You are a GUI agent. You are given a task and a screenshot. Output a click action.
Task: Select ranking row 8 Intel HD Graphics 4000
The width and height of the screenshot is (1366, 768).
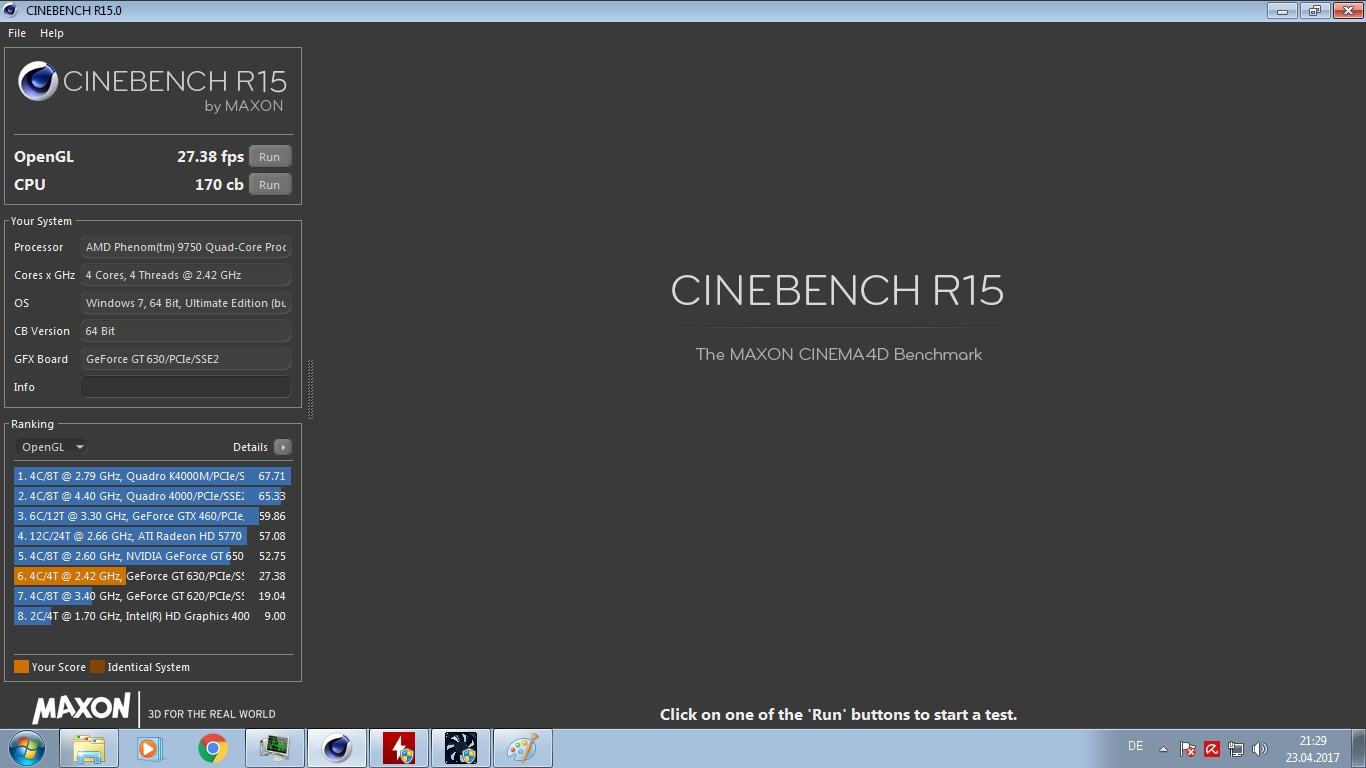click(x=152, y=616)
